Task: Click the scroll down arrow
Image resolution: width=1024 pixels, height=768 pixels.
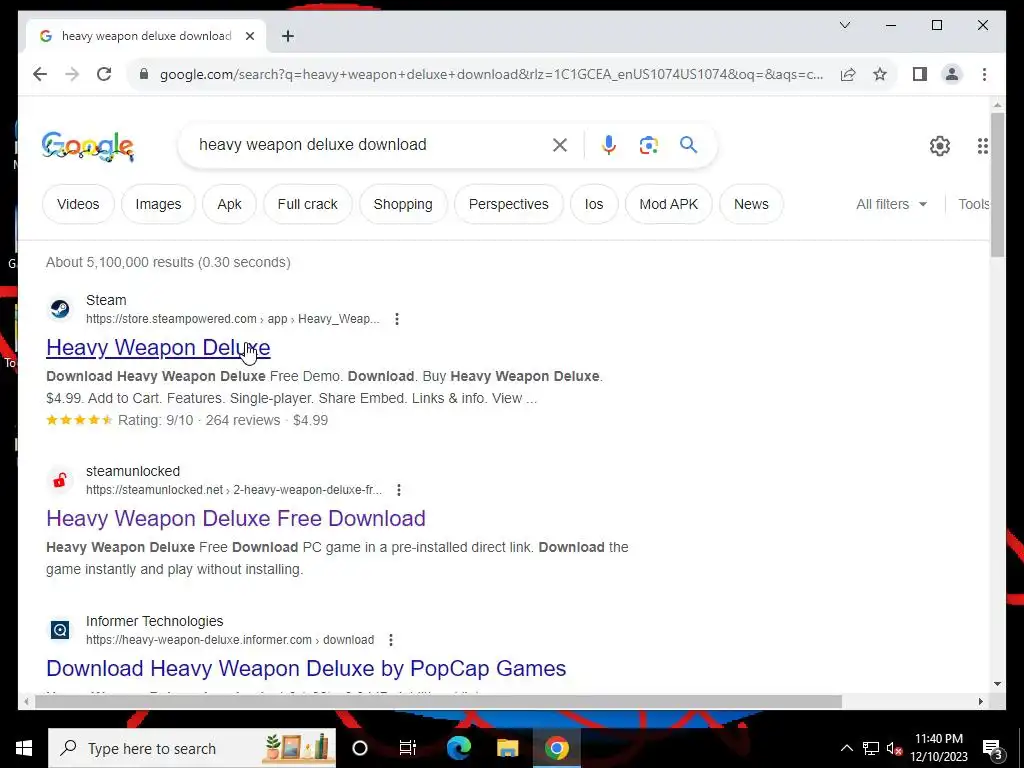Action: [997, 684]
